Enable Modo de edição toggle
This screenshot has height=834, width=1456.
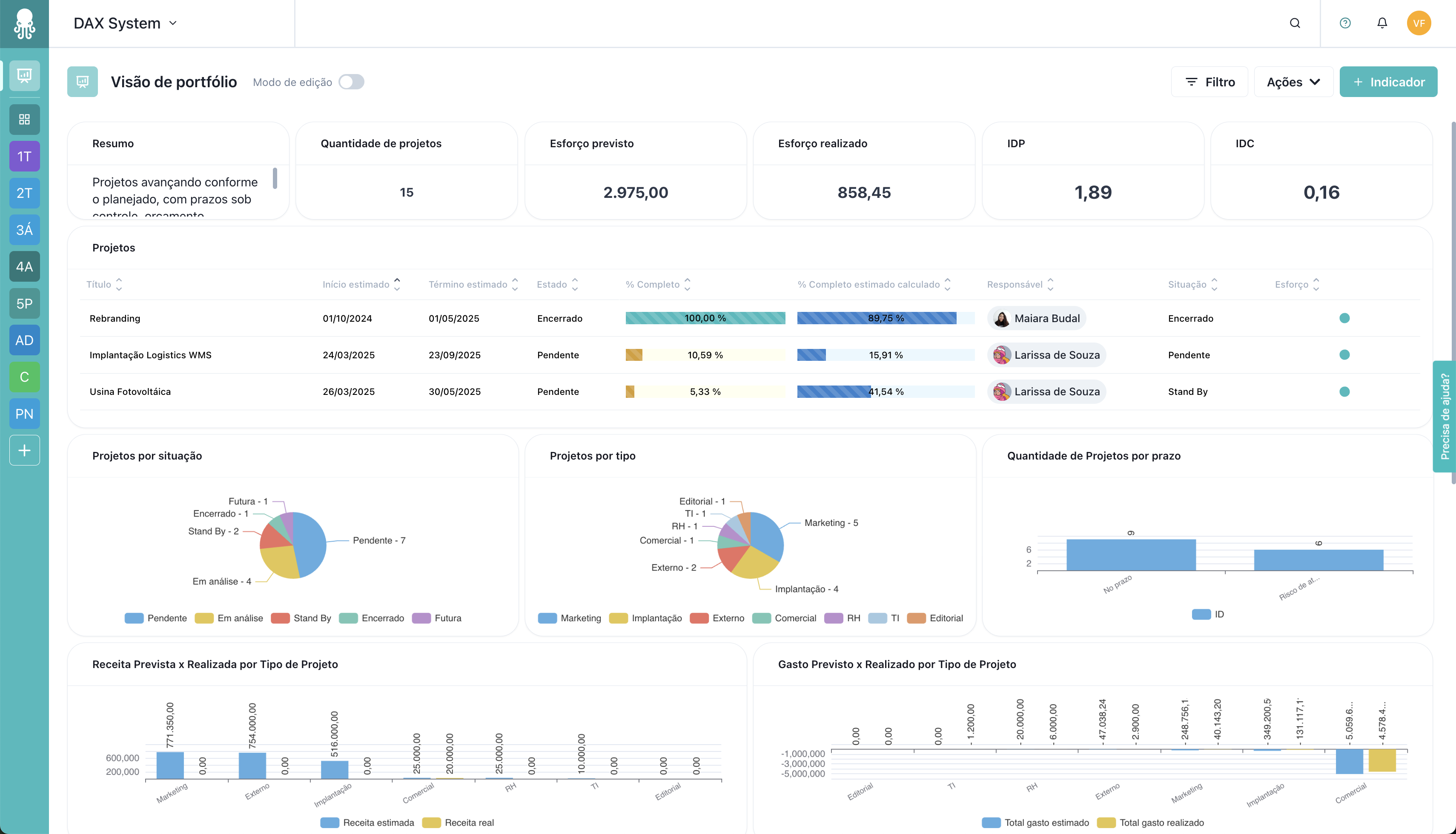352,82
